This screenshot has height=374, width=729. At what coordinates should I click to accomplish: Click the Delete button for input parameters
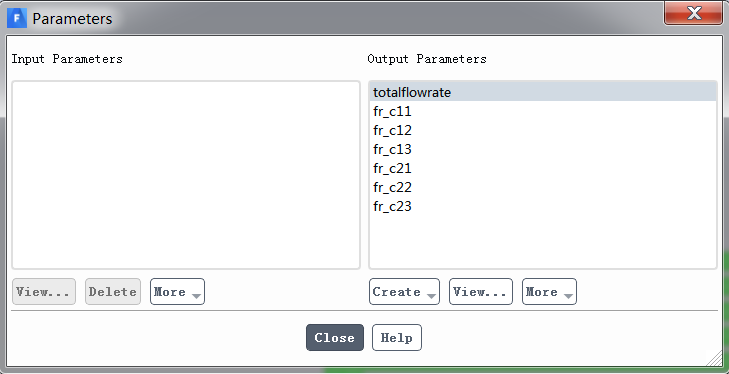[113, 292]
